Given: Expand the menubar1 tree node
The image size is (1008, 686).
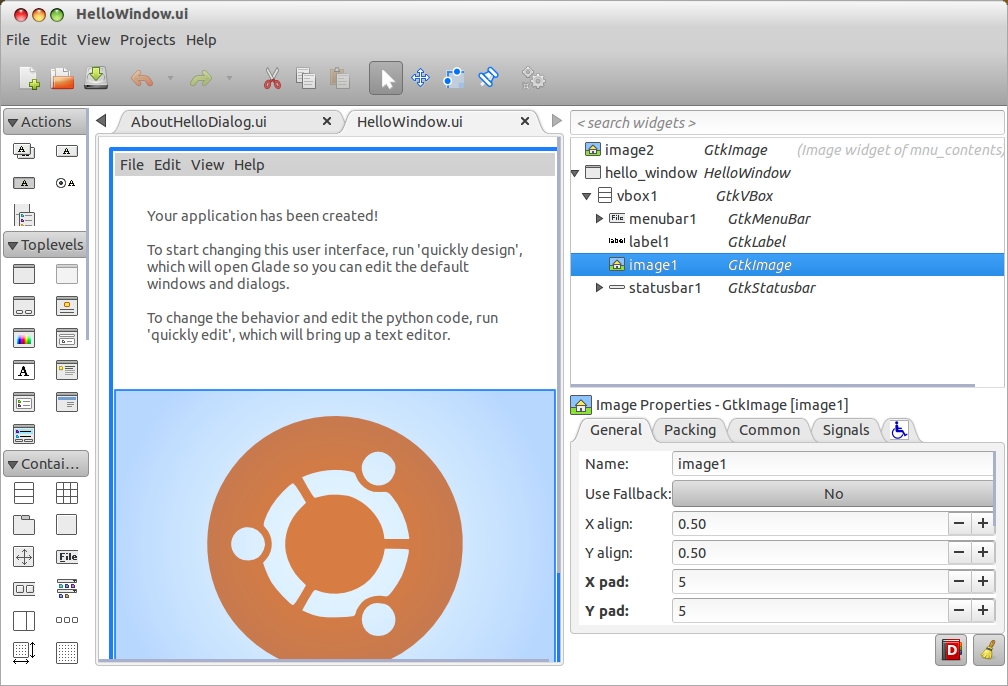Looking at the screenshot, I should point(599,219).
